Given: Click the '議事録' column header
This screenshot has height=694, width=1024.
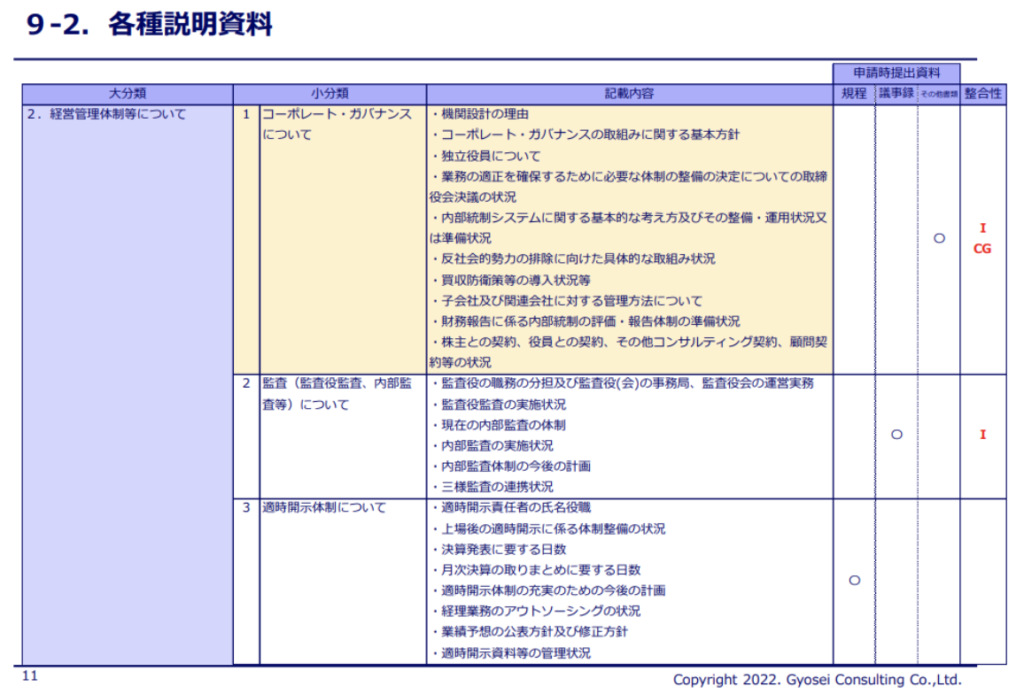Looking at the screenshot, I should tap(896, 93).
